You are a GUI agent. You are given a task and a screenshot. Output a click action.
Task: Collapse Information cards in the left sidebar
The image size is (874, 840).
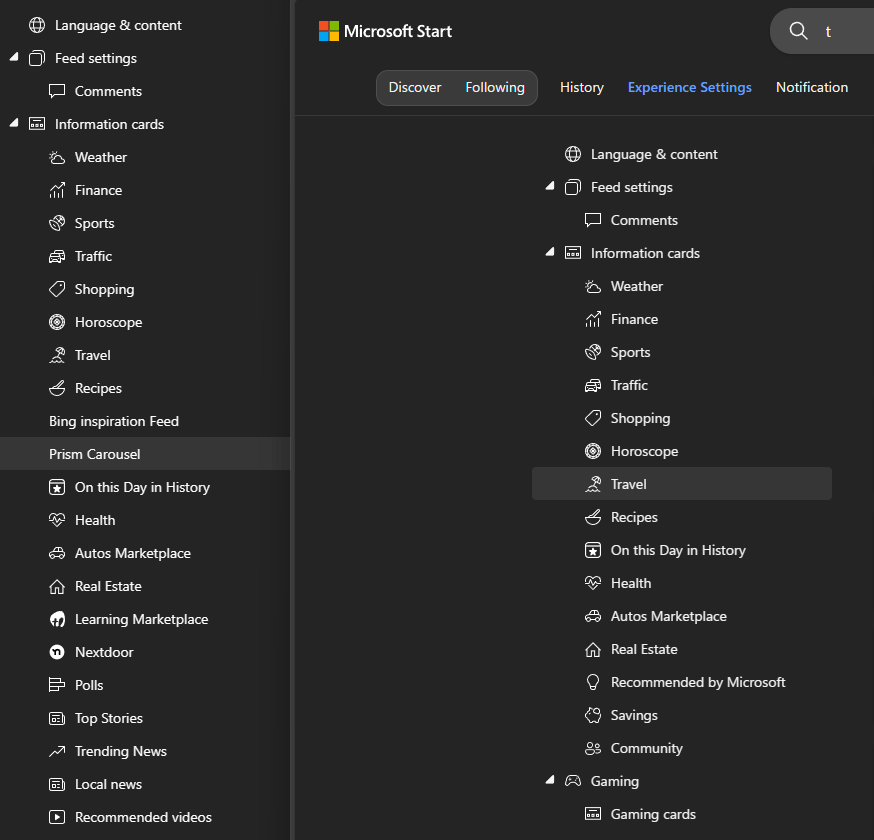(14, 123)
